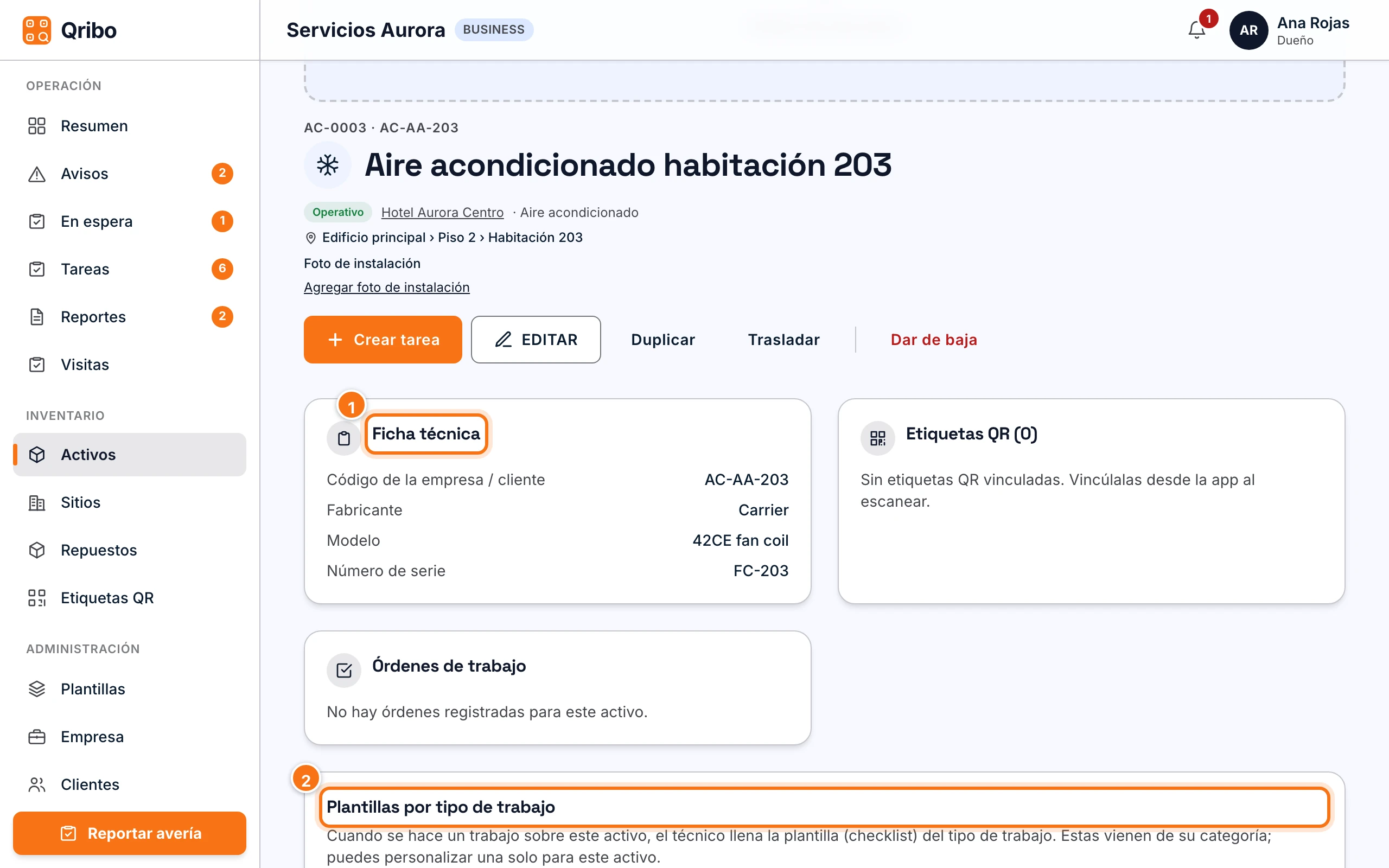Click Trasladar action
1389x868 pixels.
(x=783, y=339)
